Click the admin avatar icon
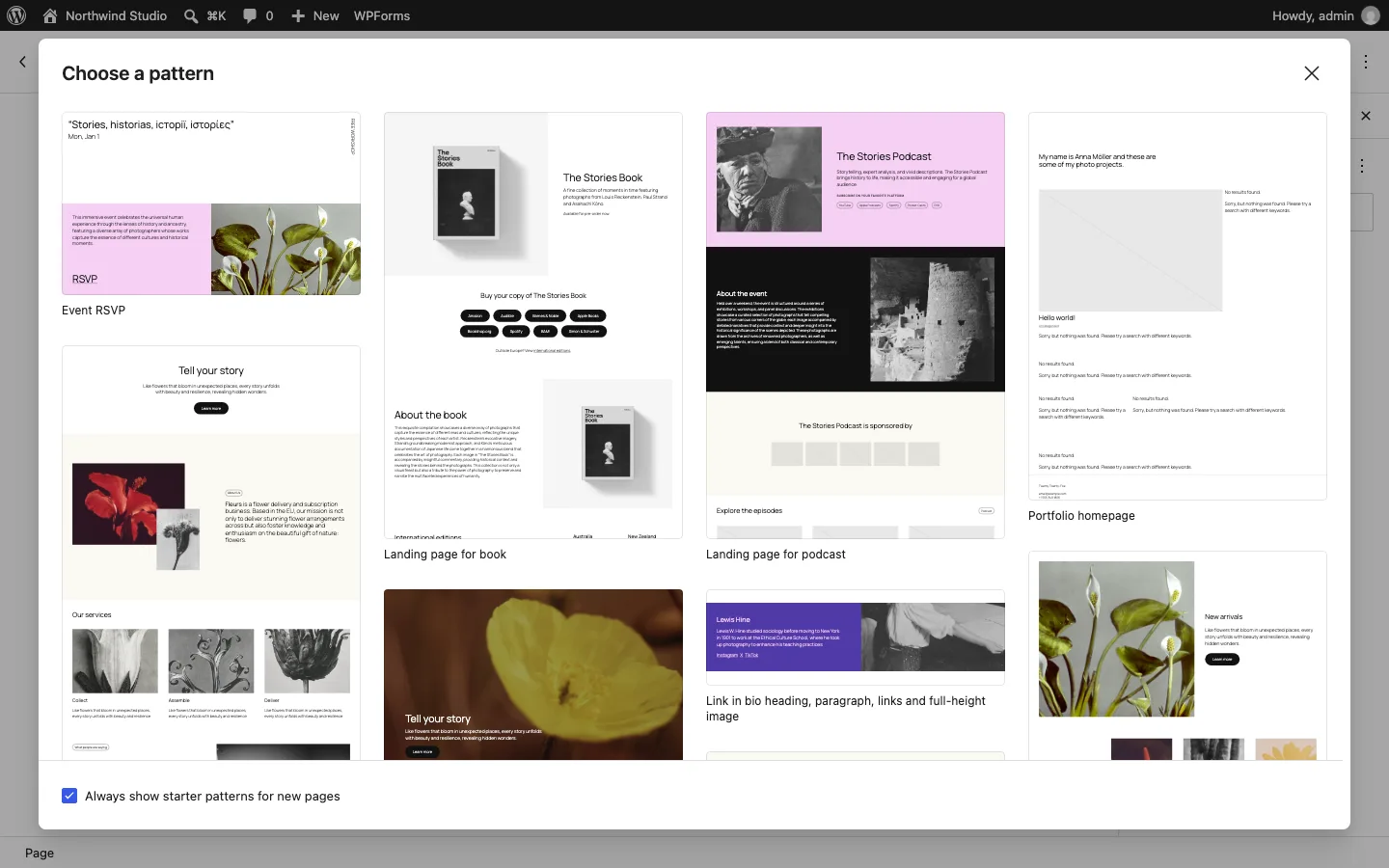The height and width of the screenshot is (868, 1389). 1370,15
